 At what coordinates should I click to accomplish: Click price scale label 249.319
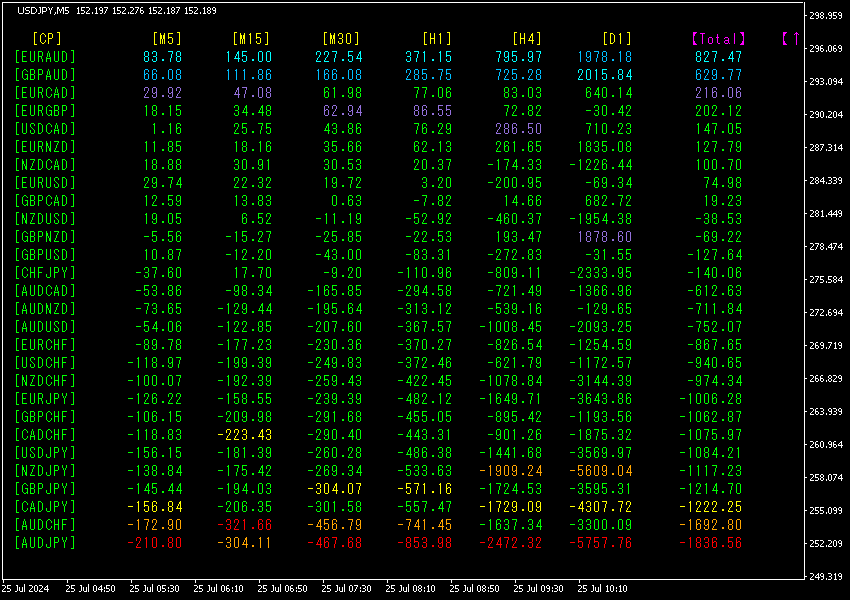(826, 577)
